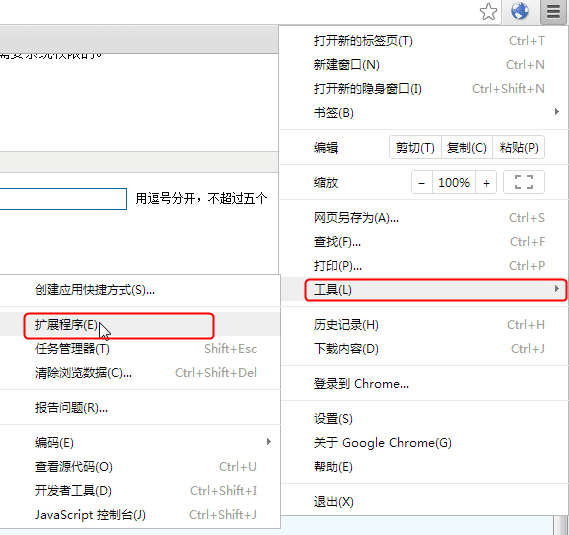Expand the 书签(B) bookmarks submenu

423,113
